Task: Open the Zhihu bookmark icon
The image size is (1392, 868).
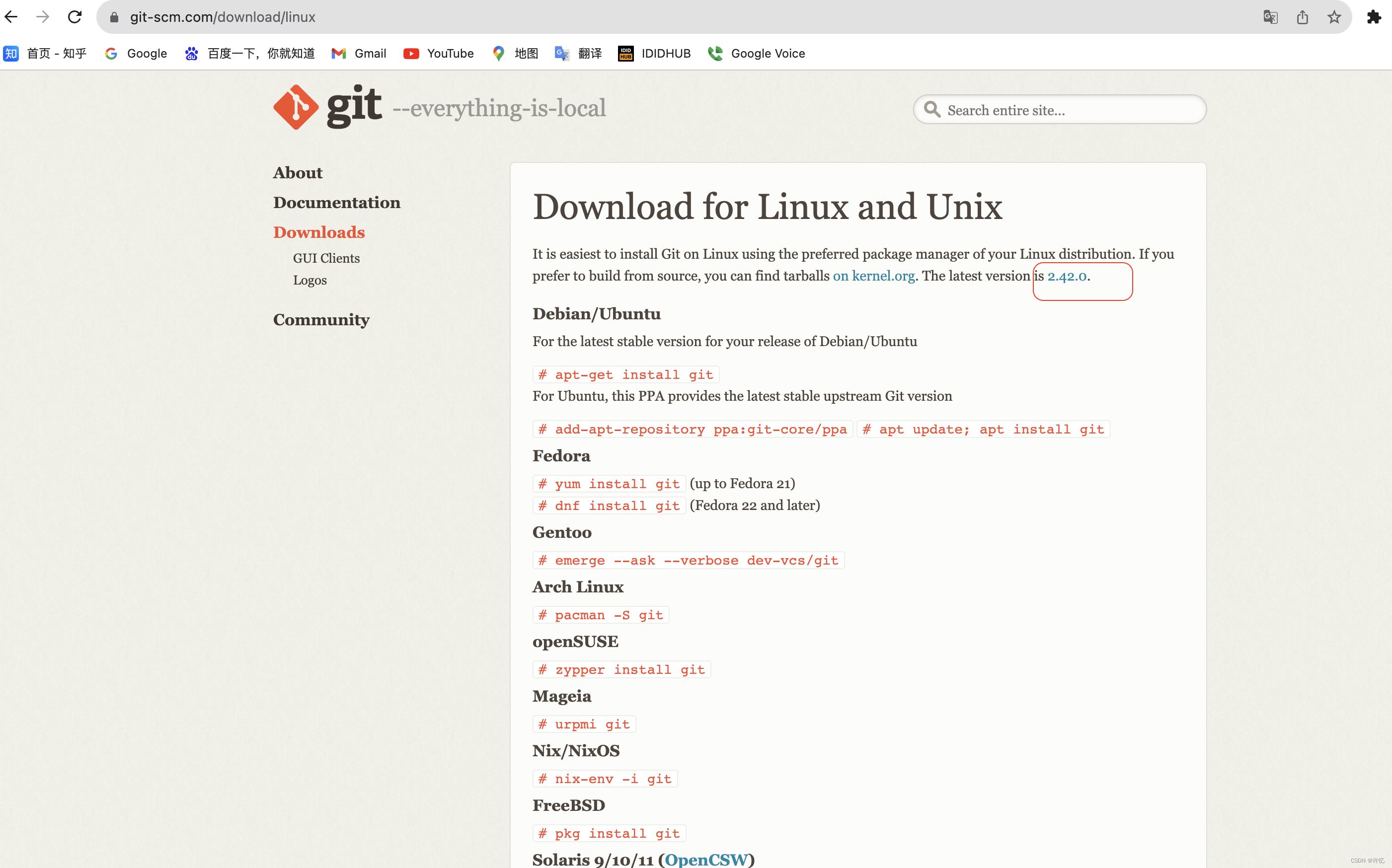Action: tap(11, 54)
